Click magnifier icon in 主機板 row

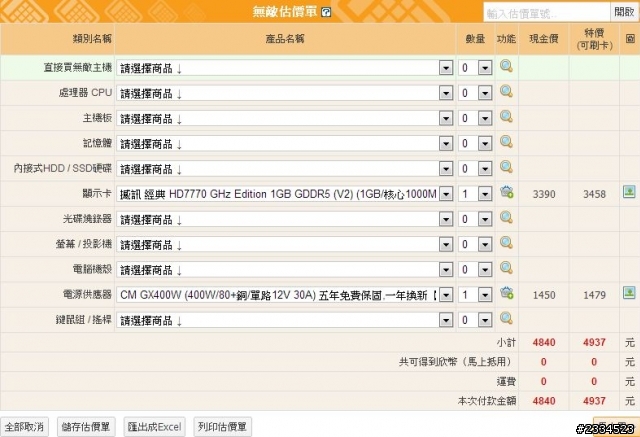pos(506,117)
